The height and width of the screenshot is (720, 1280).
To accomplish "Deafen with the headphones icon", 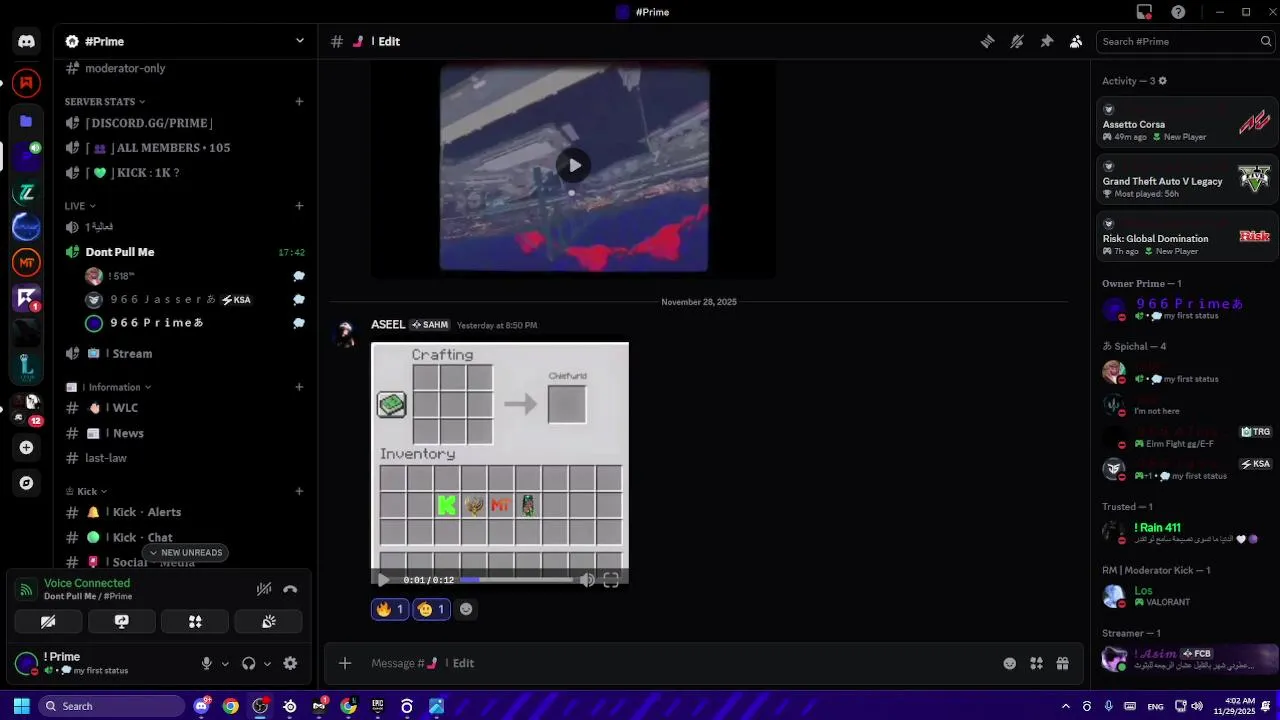I will click(248, 663).
